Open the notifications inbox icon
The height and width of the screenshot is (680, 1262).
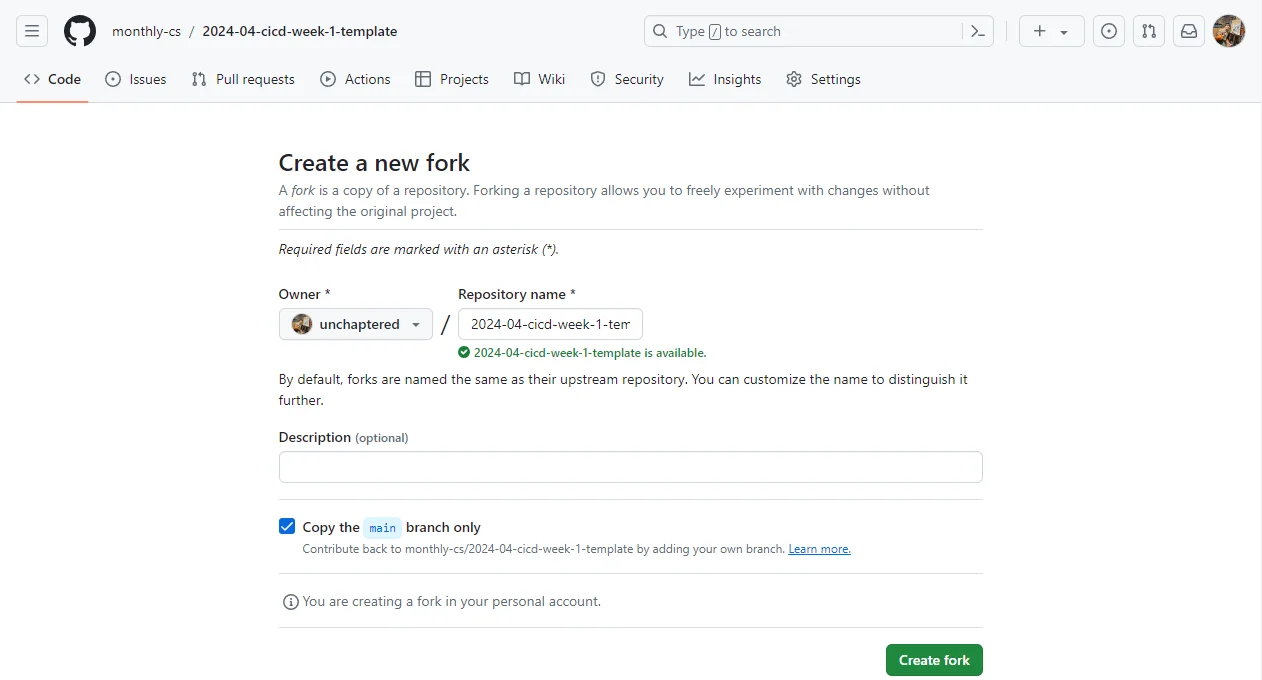pos(1189,31)
